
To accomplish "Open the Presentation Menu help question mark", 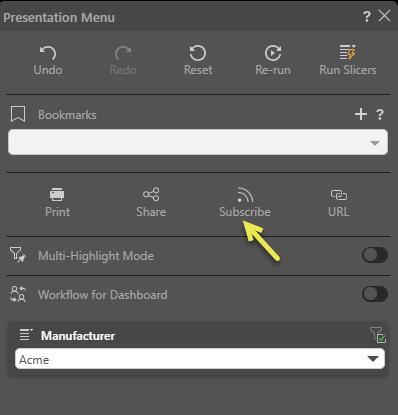I will [x=367, y=16].
